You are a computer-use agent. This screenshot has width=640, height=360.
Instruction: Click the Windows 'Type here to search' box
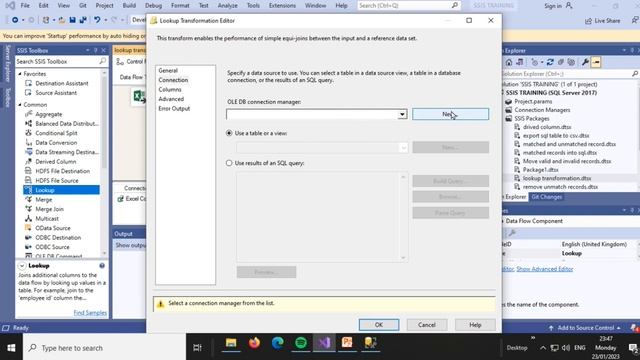tap(104, 348)
